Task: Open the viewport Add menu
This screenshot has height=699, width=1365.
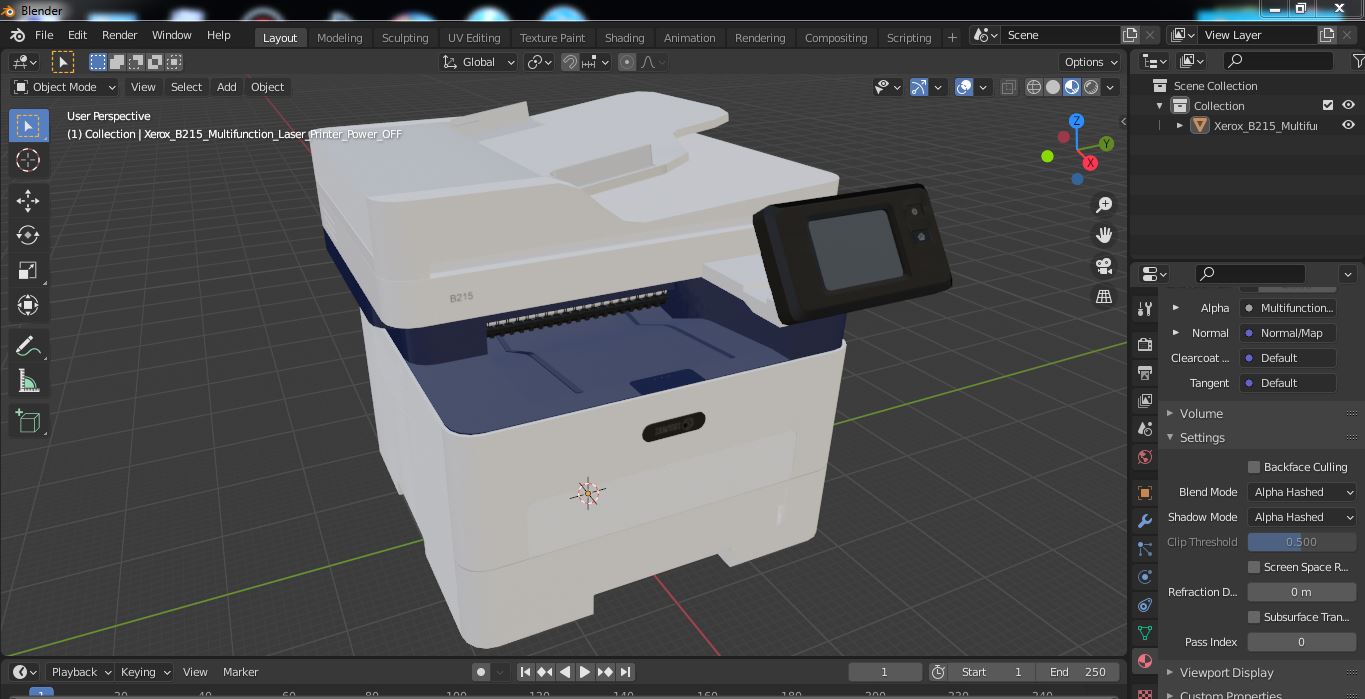Action: 227,87
